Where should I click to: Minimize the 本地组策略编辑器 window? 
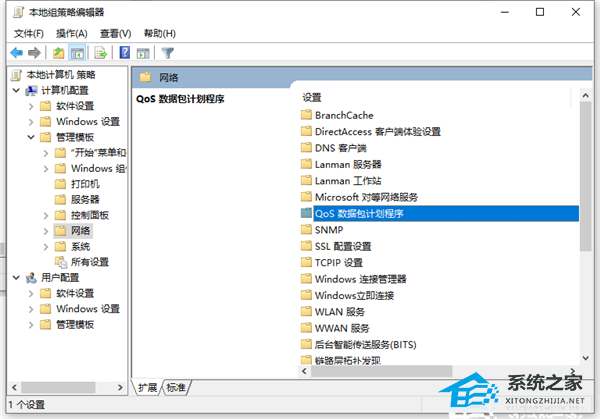pos(505,12)
